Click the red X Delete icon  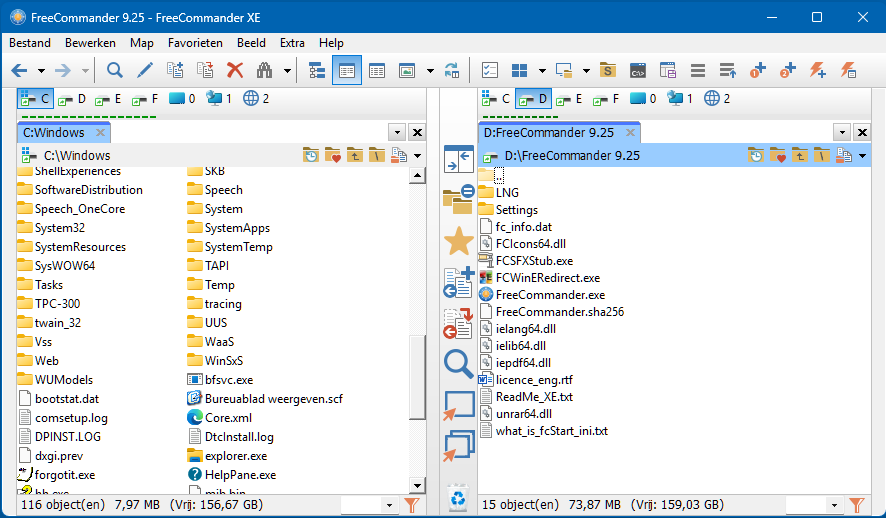pyautogui.click(x=235, y=71)
